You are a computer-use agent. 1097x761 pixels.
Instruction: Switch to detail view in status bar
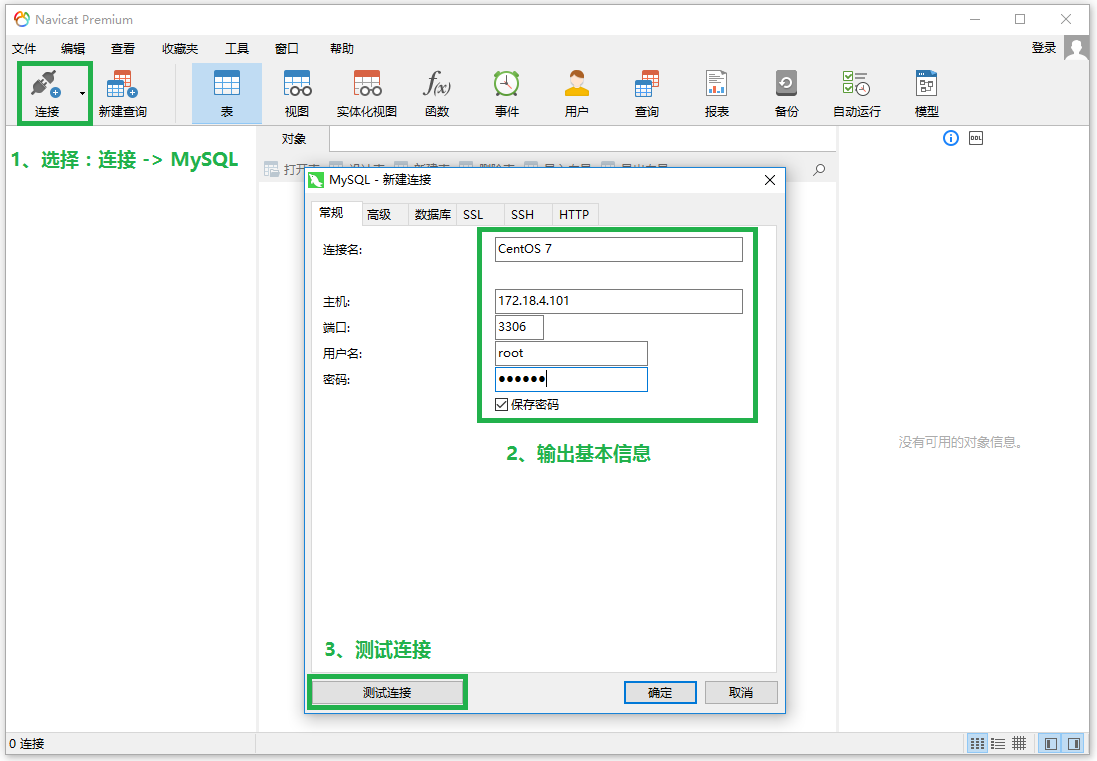tap(1019, 744)
